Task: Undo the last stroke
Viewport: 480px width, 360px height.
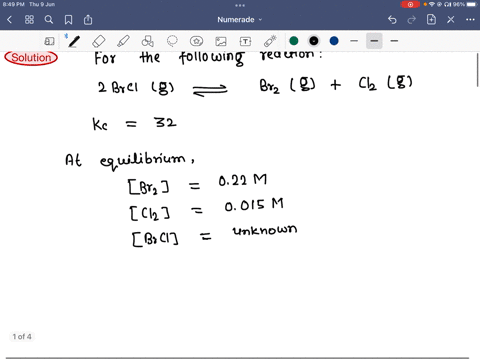Action: tap(392, 20)
